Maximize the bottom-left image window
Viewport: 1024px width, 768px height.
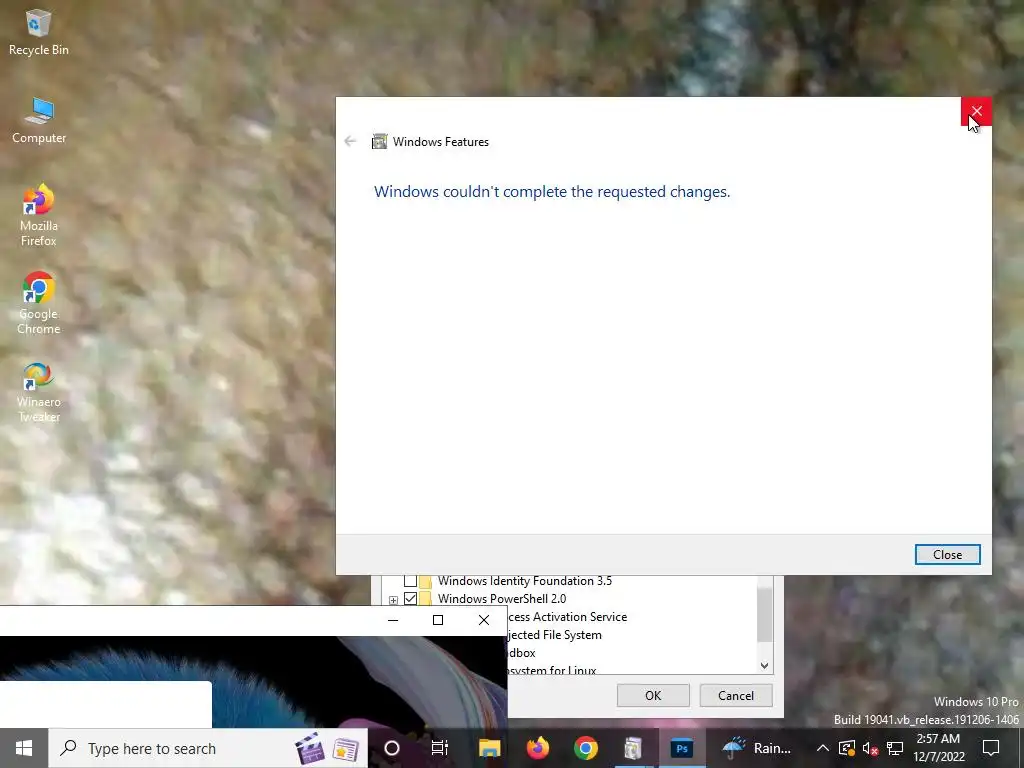point(438,620)
